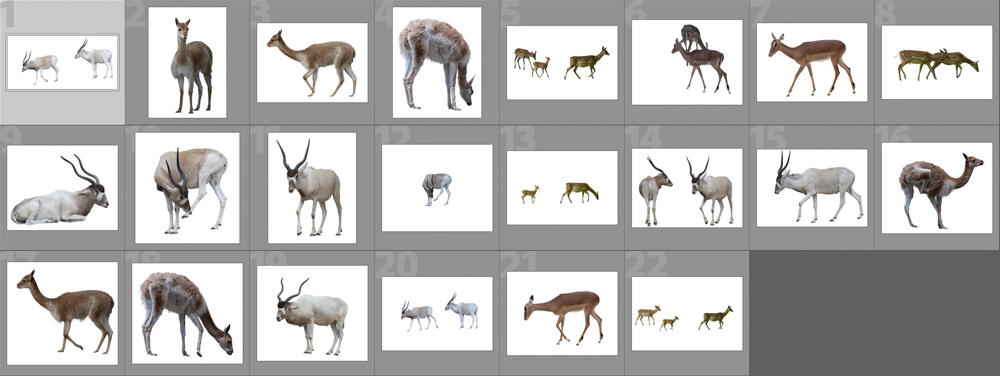Pick thumbnail 14 with two standing addax
This screenshot has height=376, width=1000.
[x=687, y=188]
